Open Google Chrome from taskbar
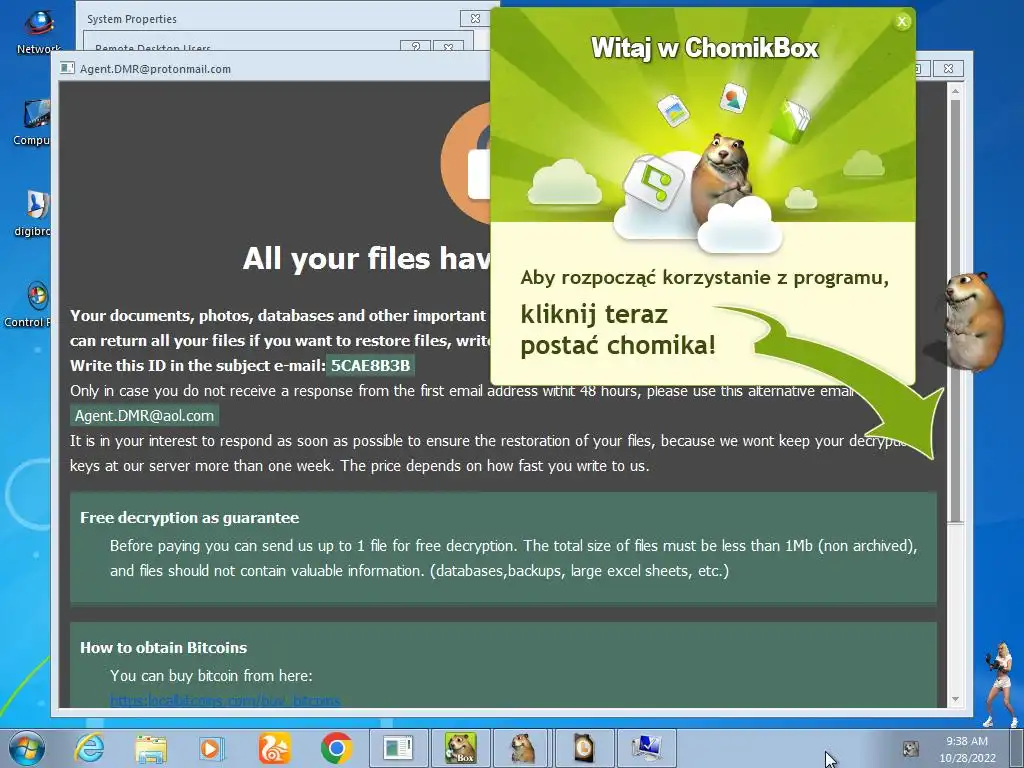 coord(336,748)
